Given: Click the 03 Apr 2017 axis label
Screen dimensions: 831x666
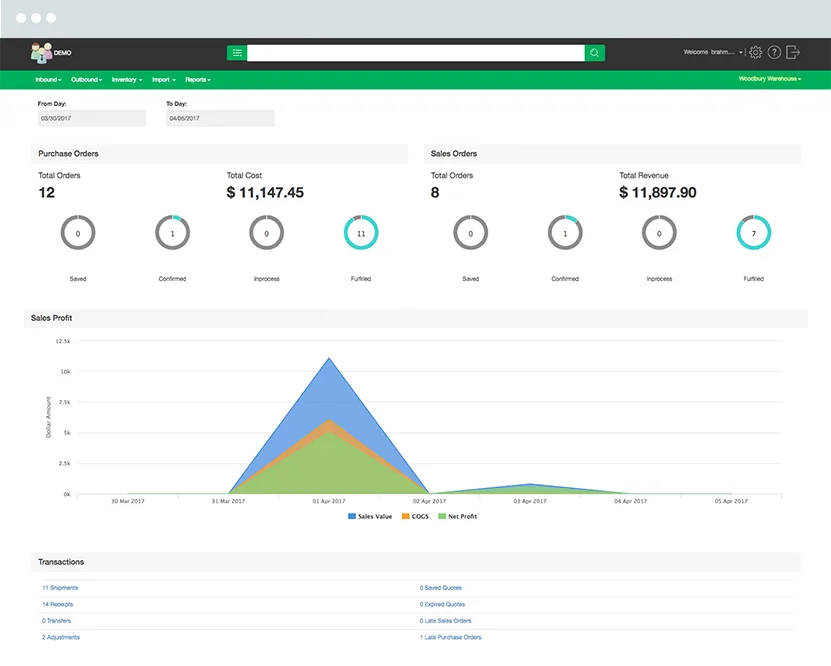Looking at the screenshot, I should [x=529, y=501].
